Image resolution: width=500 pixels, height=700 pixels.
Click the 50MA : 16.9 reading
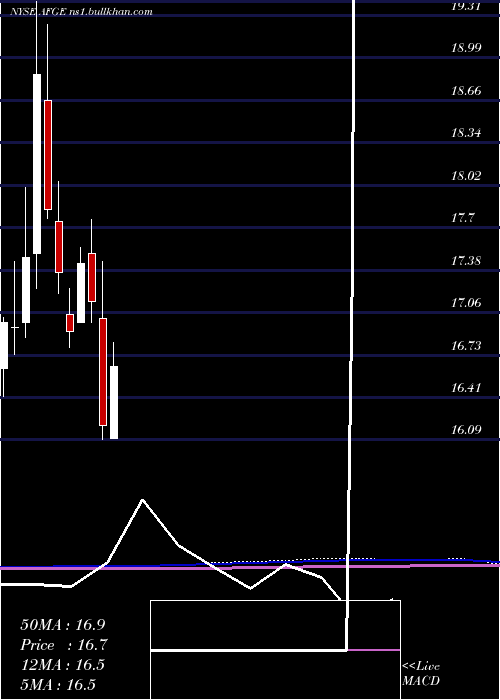coord(64,625)
